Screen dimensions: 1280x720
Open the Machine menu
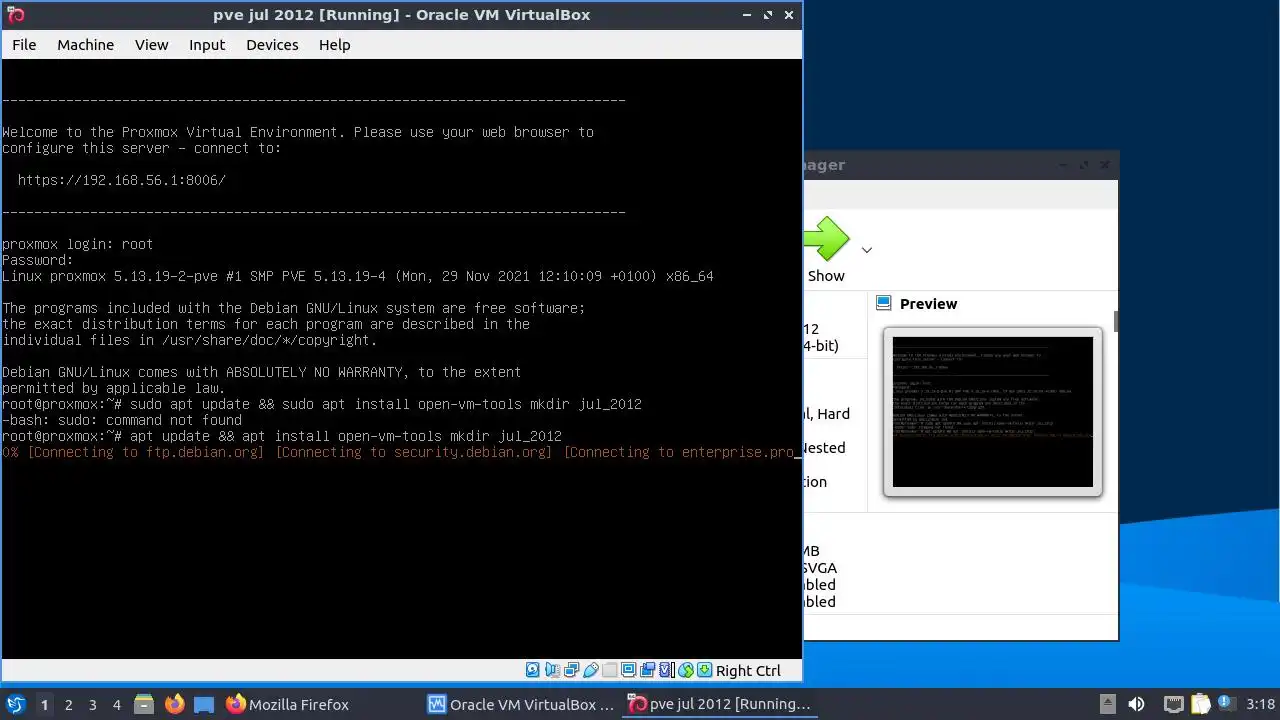(85, 45)
